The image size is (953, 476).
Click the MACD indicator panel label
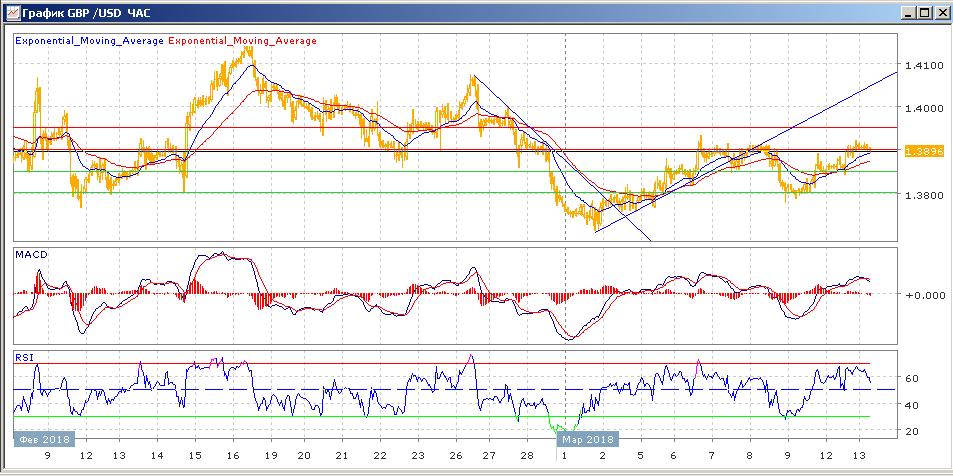coord(31,255)
